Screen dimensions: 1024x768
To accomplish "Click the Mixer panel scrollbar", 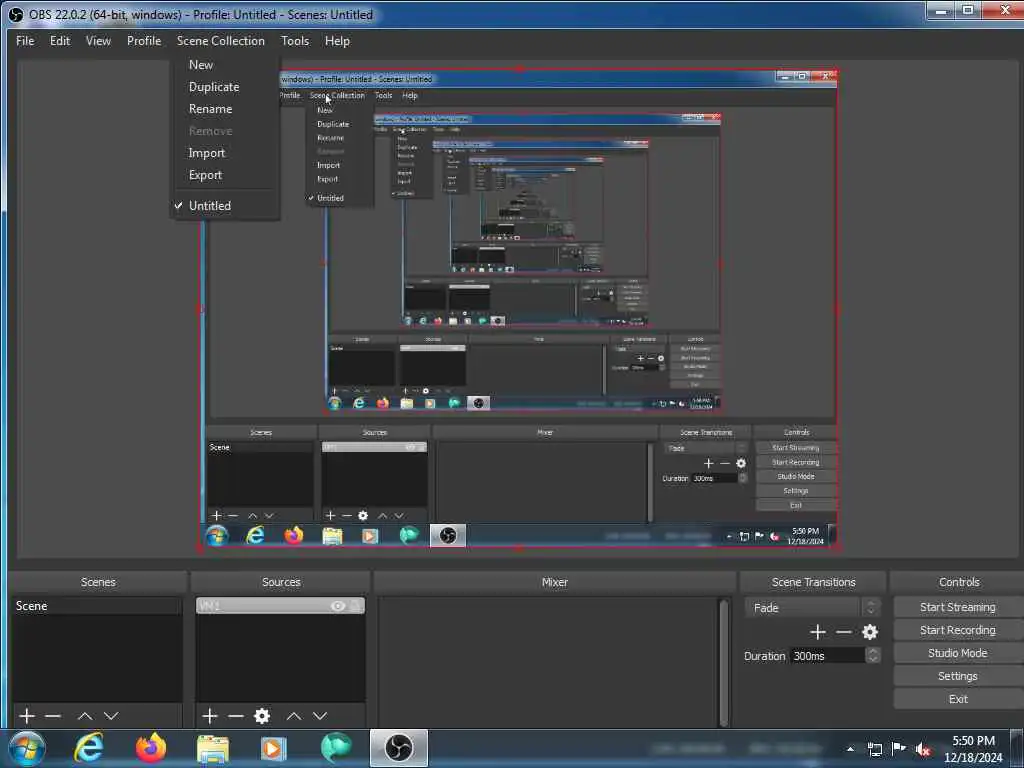I will (723, 661).
